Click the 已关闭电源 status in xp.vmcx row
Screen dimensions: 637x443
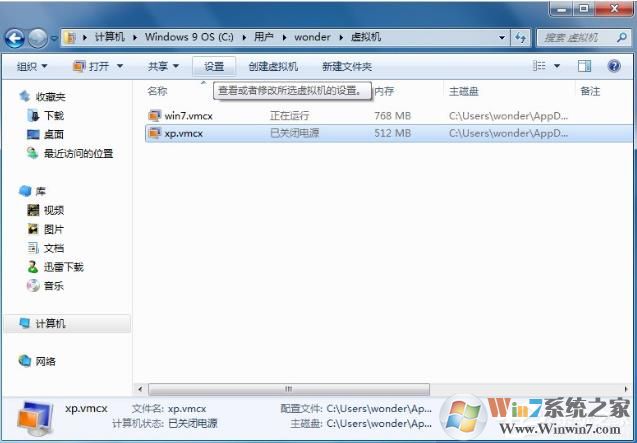[x=295, y=133]
